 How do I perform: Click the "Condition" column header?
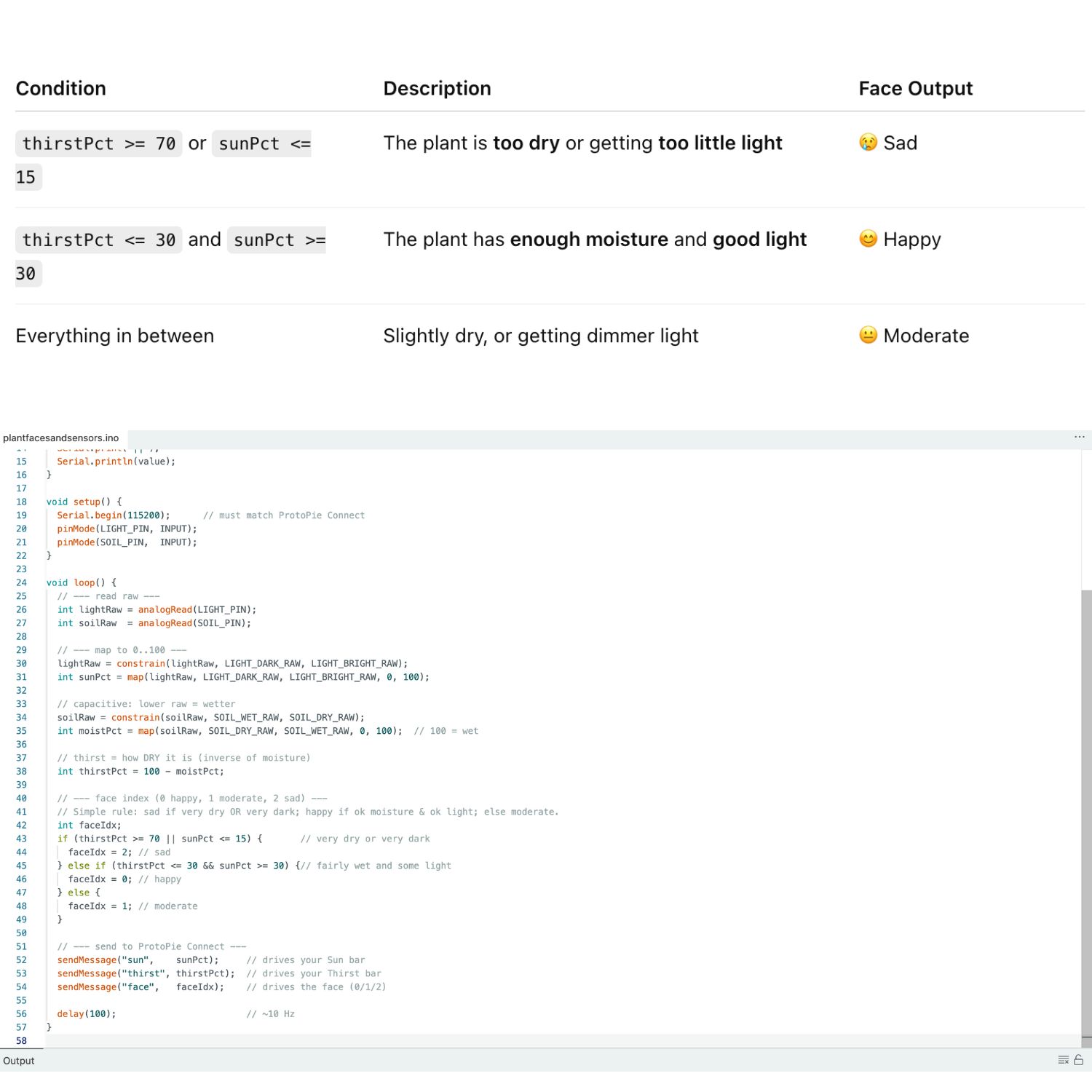(x=61, y=88)
